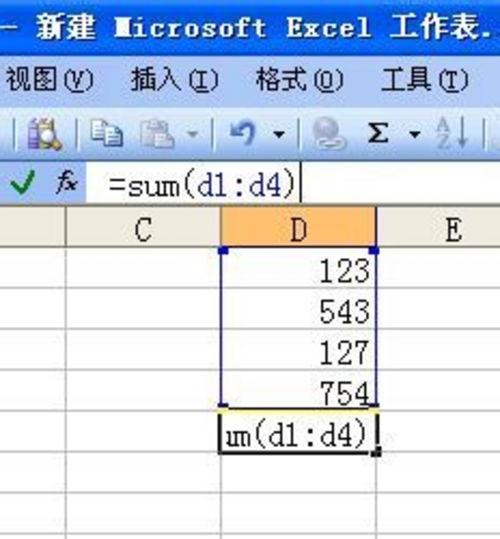Image resolution: width=500 pixels, height=539 pixels.
Task: Click the Insert Hyperlink globe icon
Action: pos(328,133)
